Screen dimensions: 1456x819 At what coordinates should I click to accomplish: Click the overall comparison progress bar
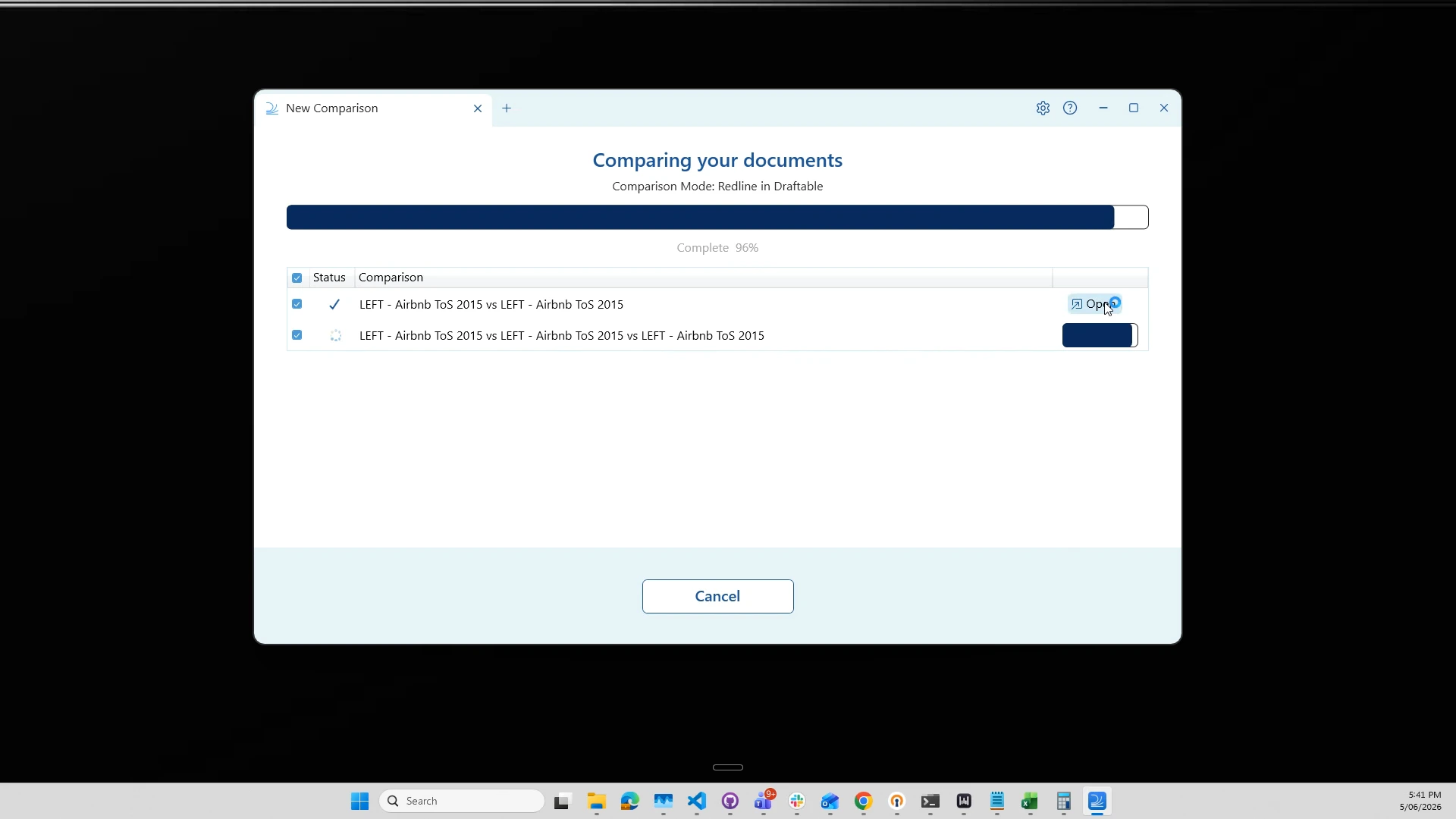point(717,217)
